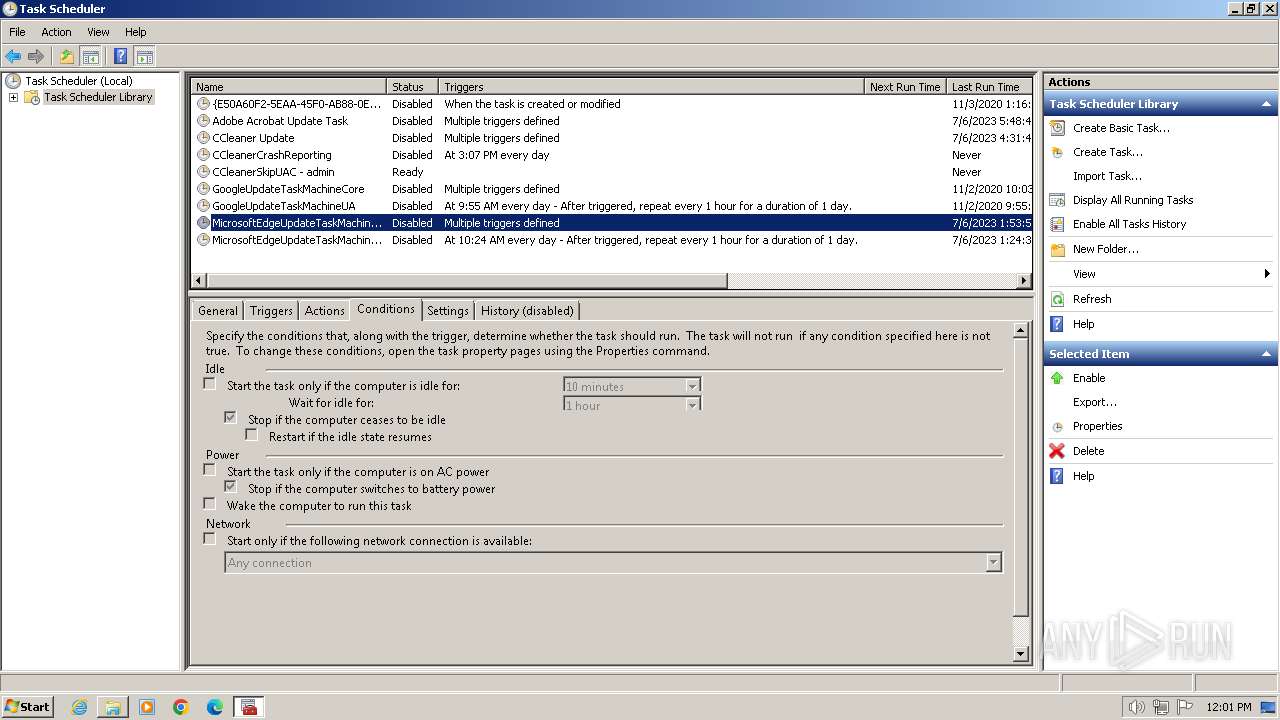Screen dimensions: 1280x720
Task: Open Windows Explorer from the taskbar
Action: click(x=113, y=707)
